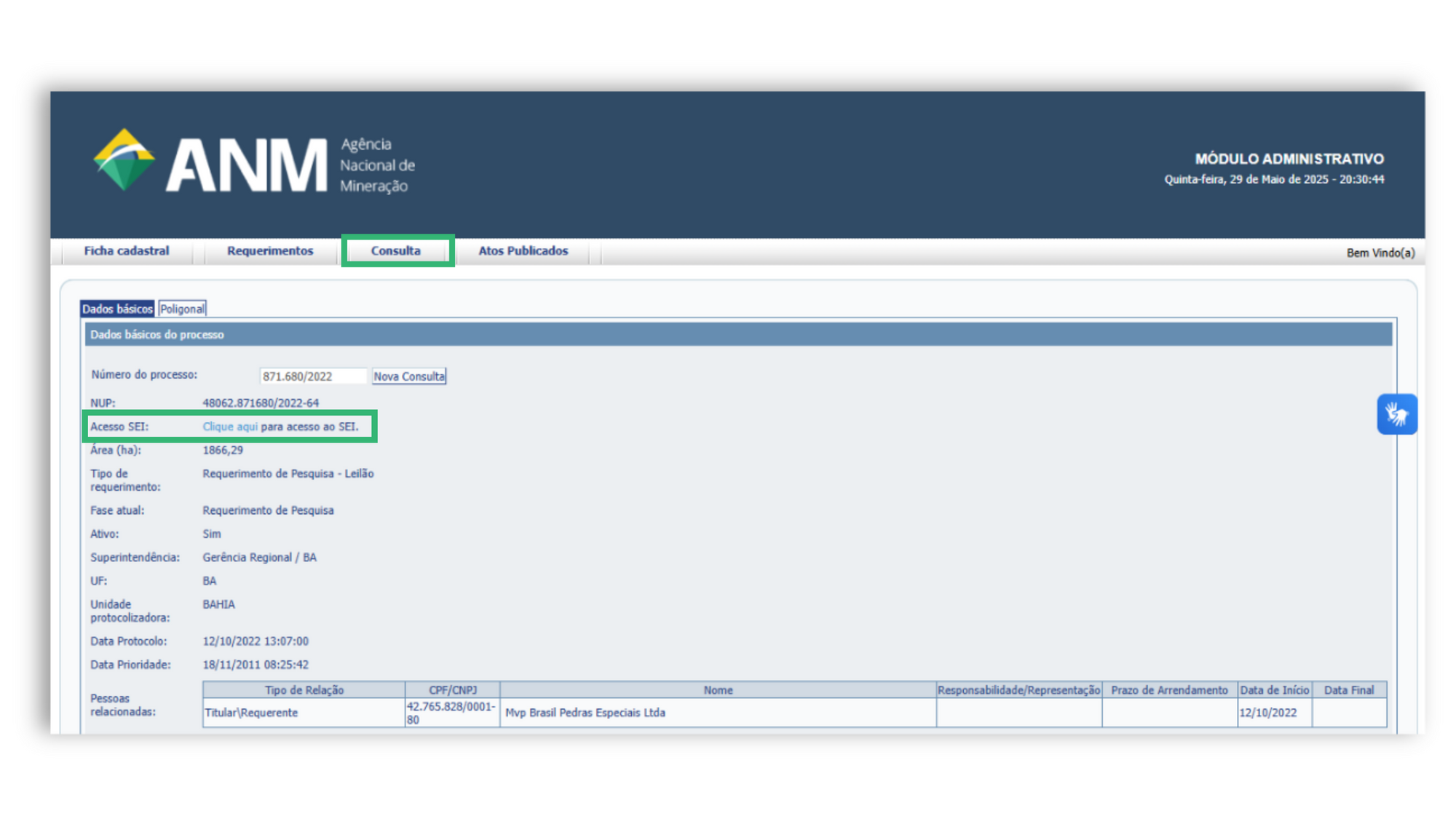The height and width of the screenshot is (819, 1456).
Task: Click the Nome column header
Action: pos(718,690)
